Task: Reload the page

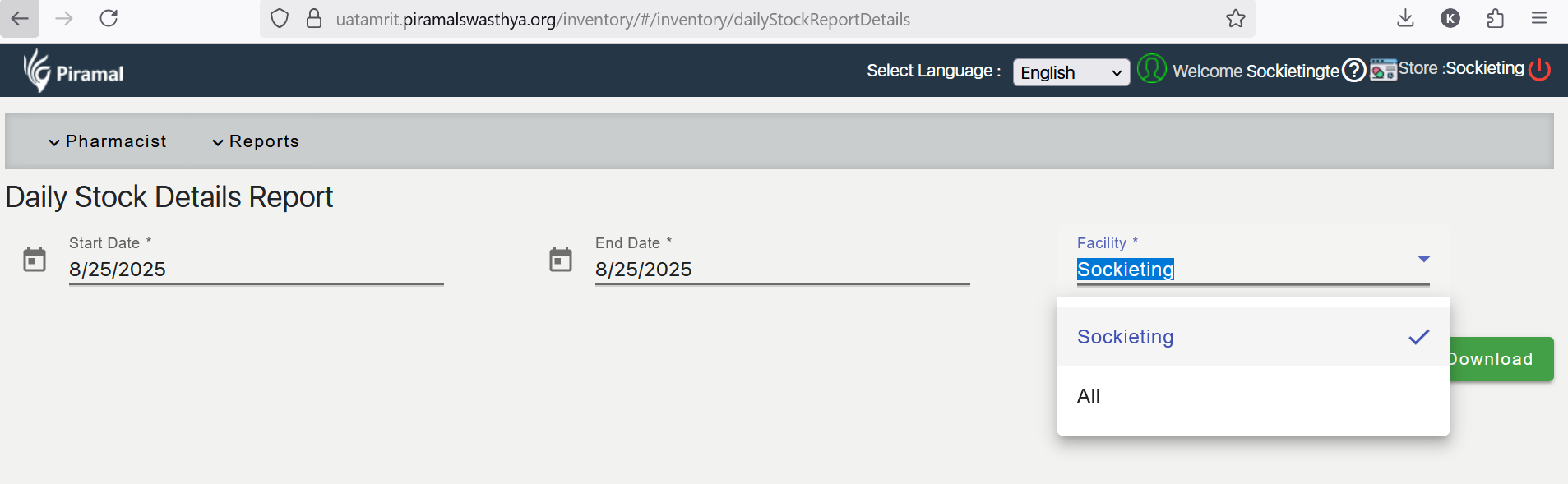Action: [x=109, y=19]
